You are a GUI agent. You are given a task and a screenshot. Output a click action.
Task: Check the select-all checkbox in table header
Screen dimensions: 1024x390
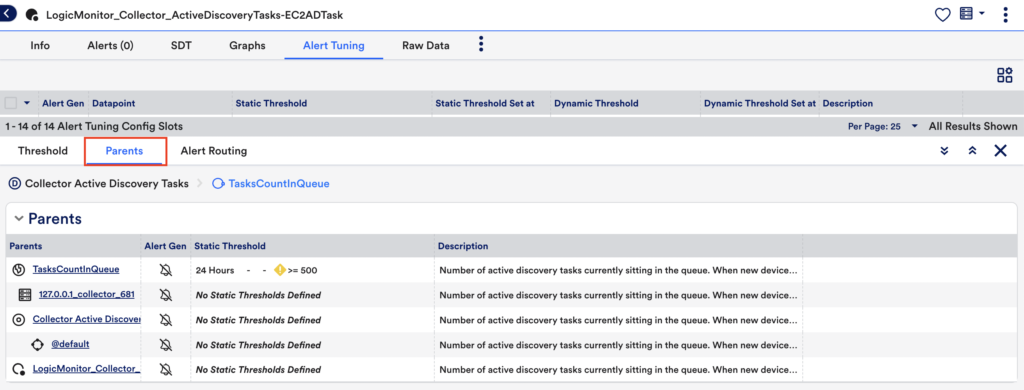click(10, 103)
